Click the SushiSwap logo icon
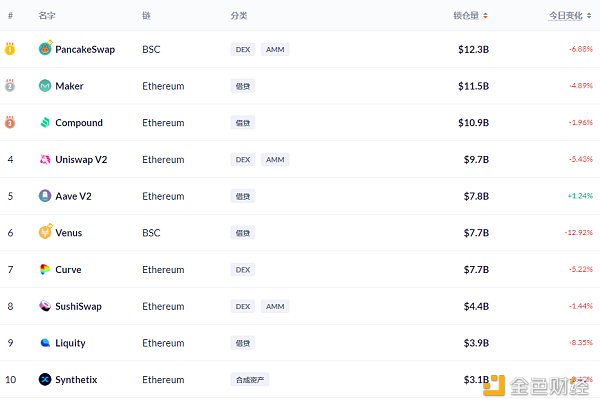The image size is (600, 407). coord(45,306)
